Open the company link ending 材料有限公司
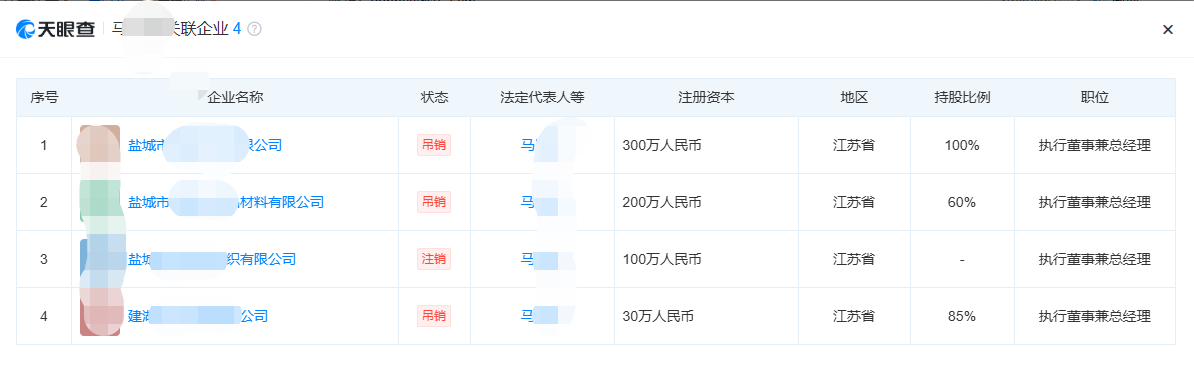1194x381 pixels. (226, 202)
